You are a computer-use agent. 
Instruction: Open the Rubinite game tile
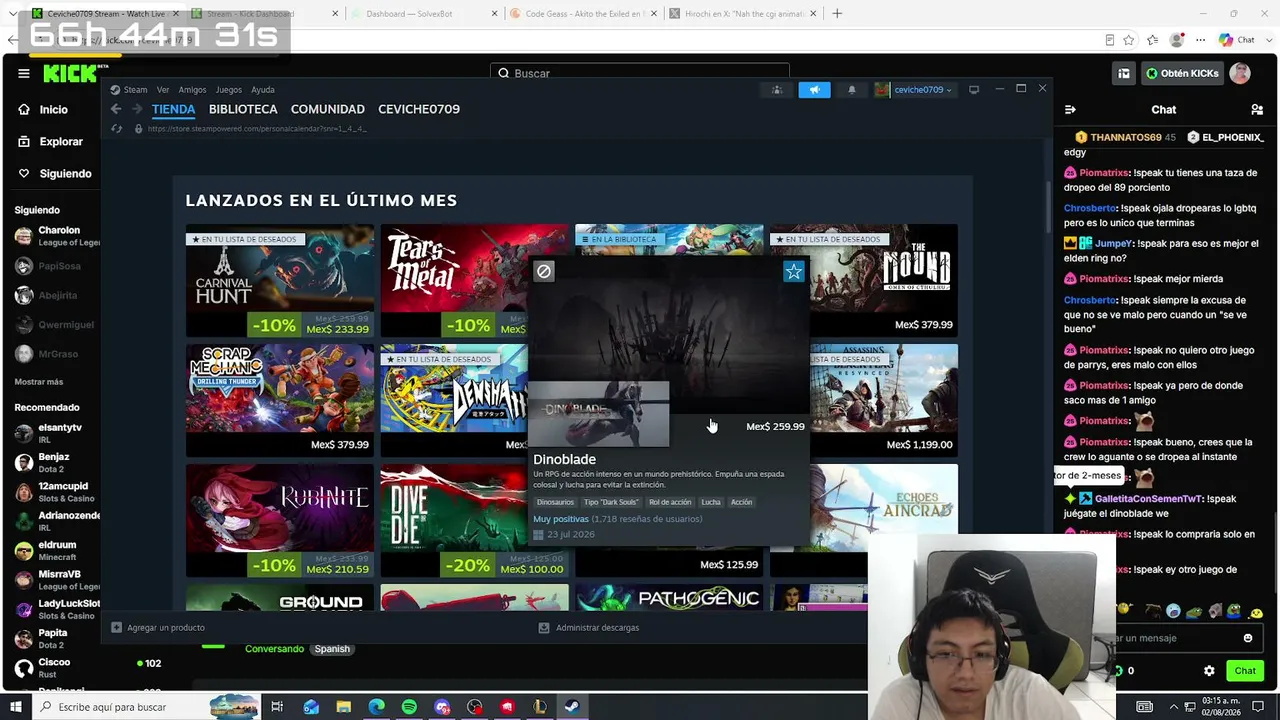(280, 521)
